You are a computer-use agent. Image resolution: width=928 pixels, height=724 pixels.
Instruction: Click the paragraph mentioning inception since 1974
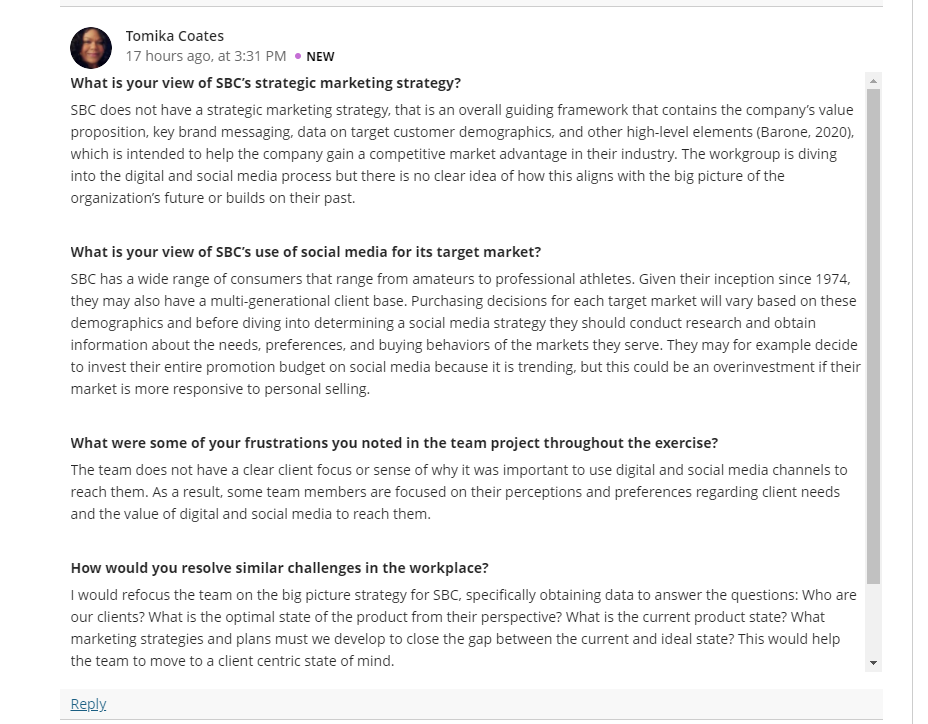(x=465, y=334)
